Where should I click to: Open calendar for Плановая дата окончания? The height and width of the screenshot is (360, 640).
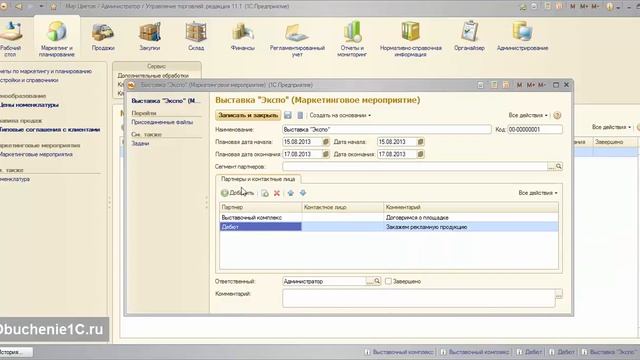tap(326, 154)
